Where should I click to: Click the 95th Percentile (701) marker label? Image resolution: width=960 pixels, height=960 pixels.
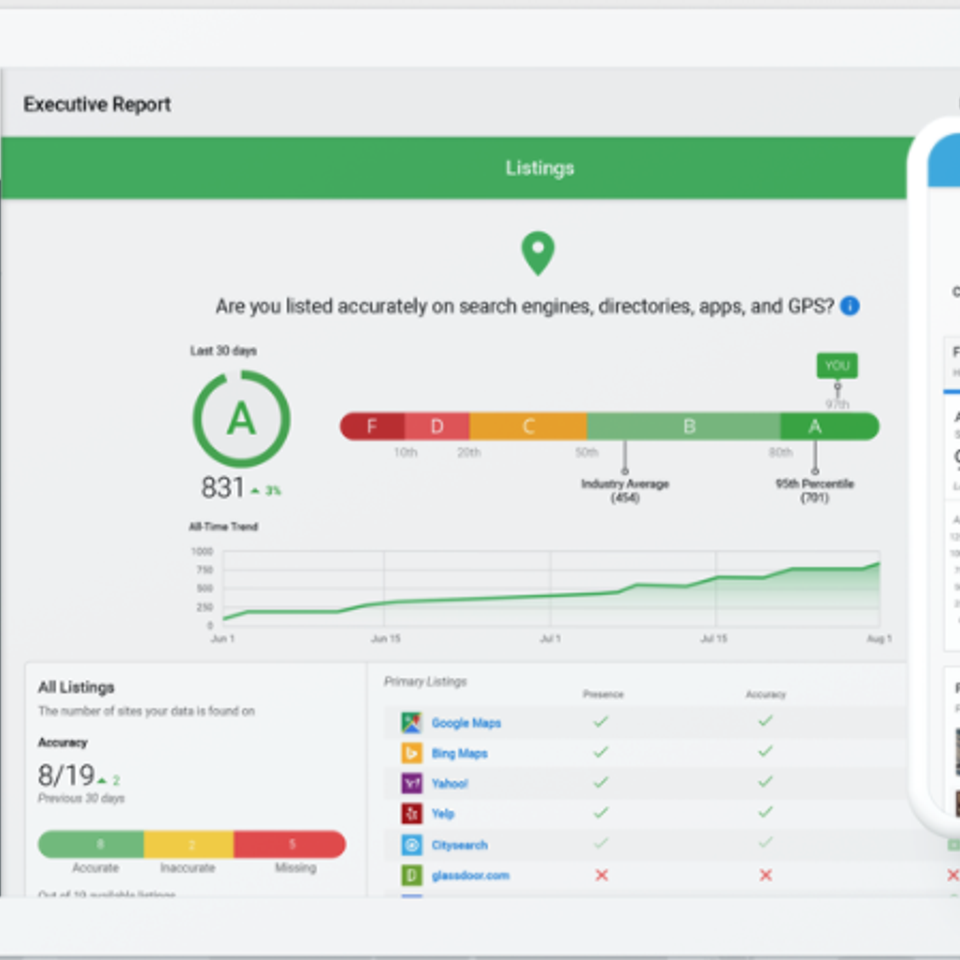pos(815,490)
